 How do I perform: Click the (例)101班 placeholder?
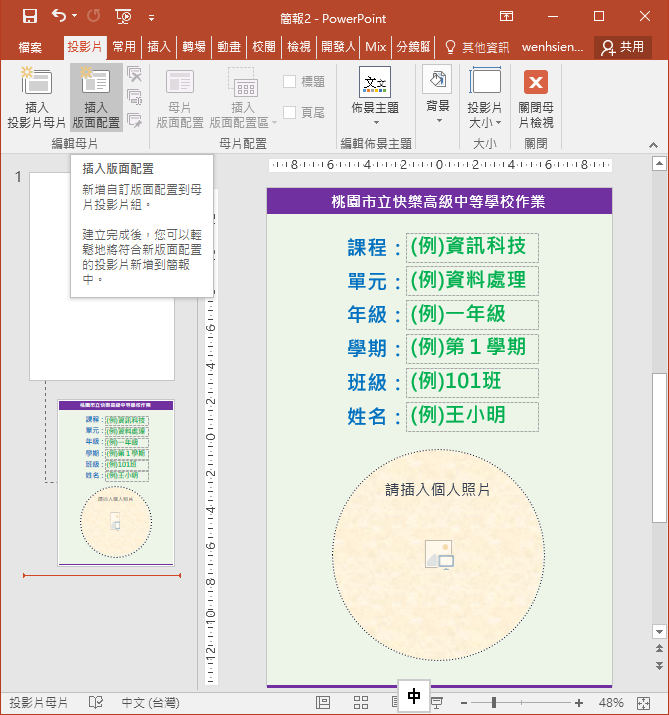(472, 383)
